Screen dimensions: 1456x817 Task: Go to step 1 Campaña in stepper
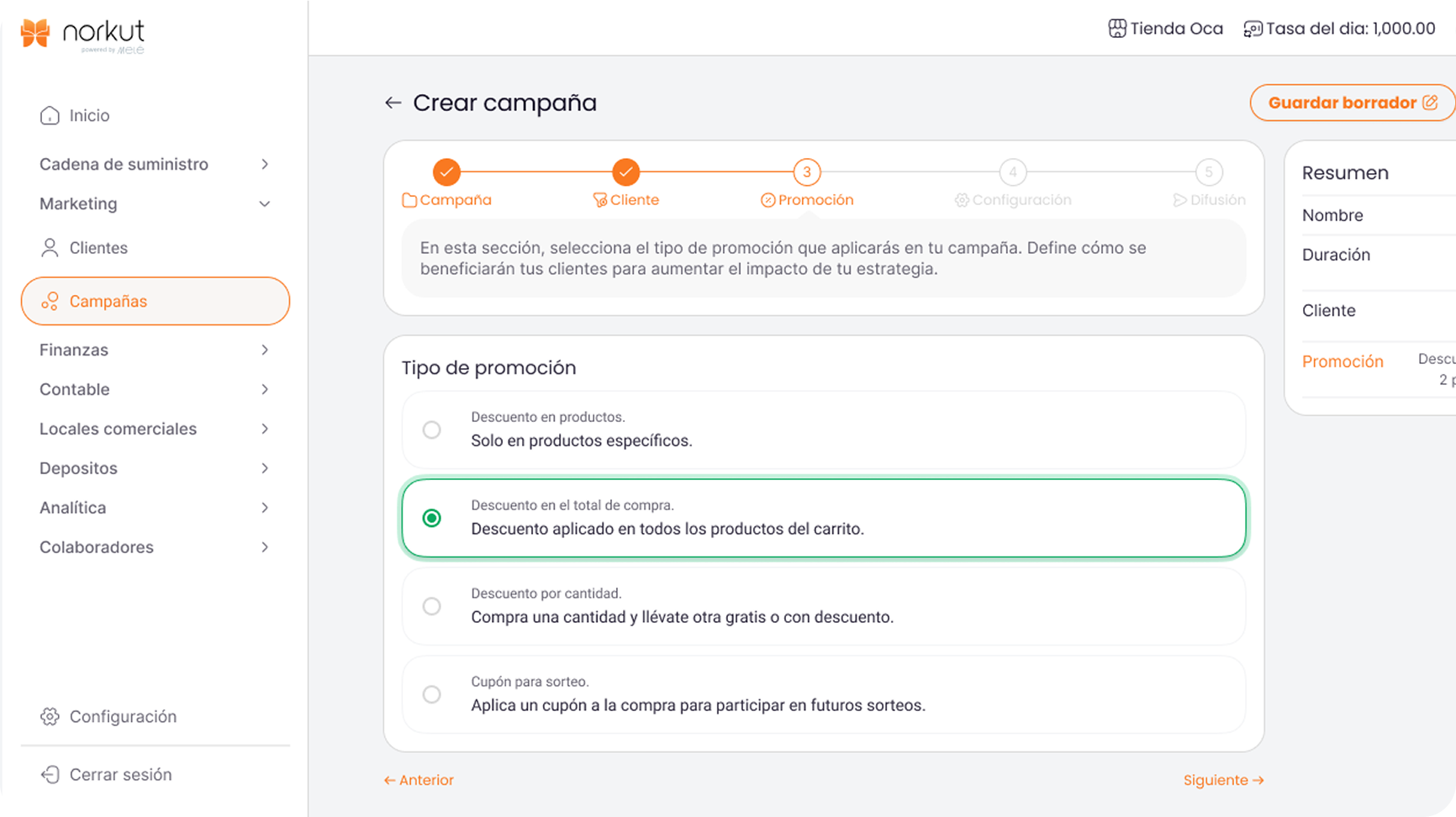coord(447,172)
